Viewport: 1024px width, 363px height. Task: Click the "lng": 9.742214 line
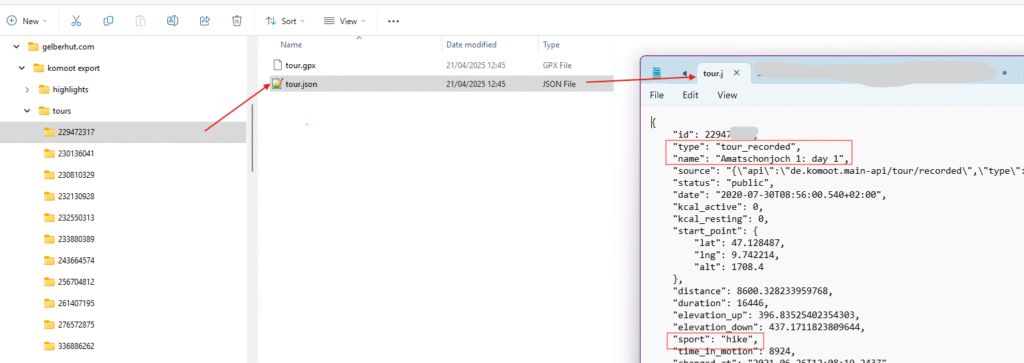pos(738,255)
